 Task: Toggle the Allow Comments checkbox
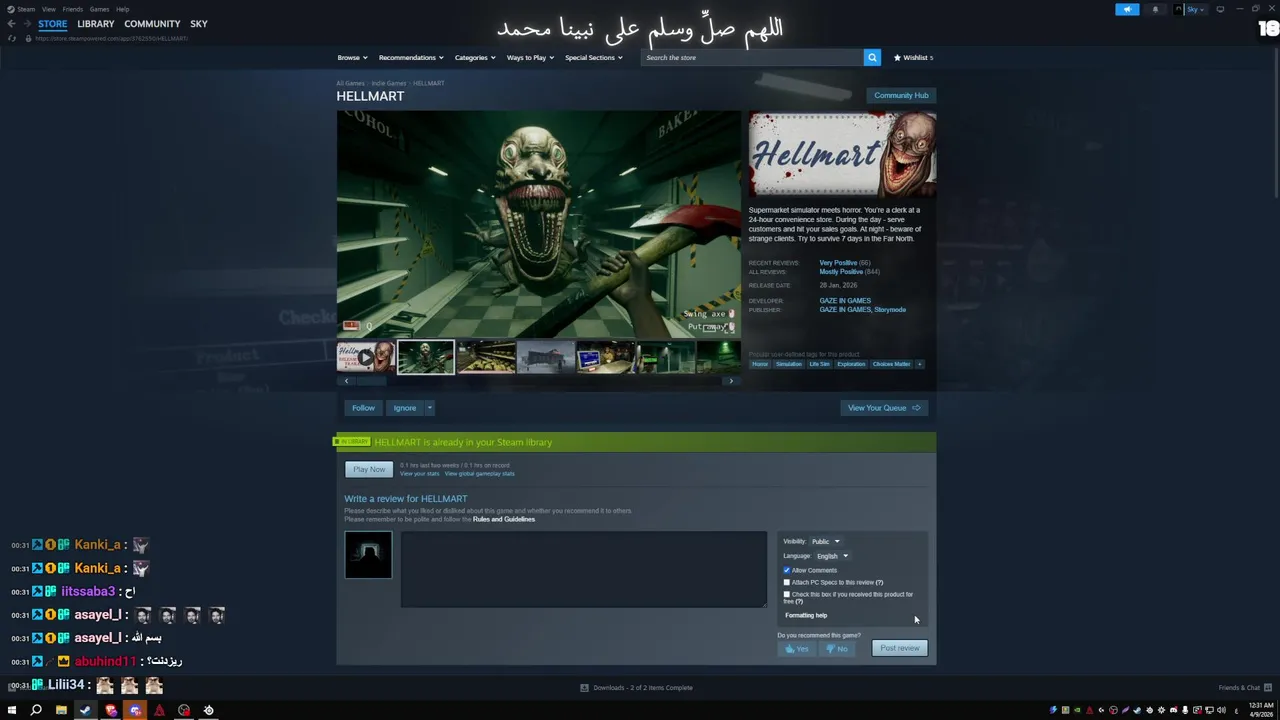786,570
